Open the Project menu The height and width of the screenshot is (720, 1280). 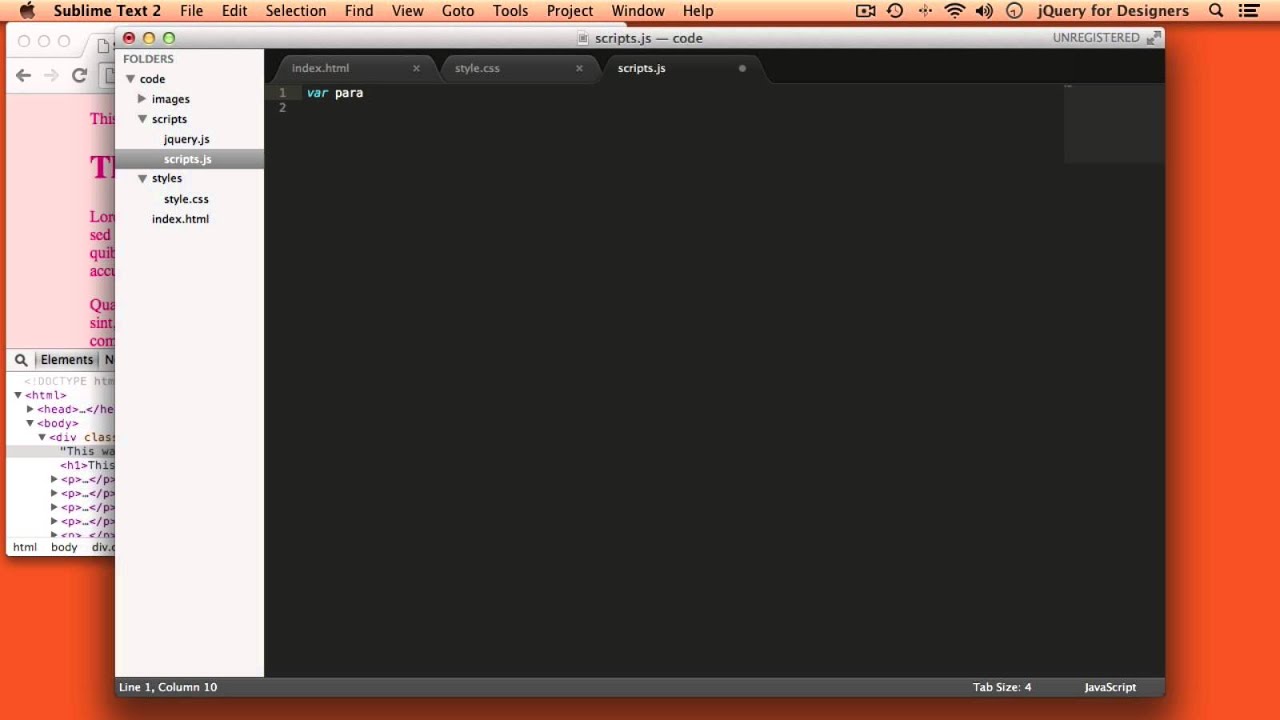click(570, 11)
